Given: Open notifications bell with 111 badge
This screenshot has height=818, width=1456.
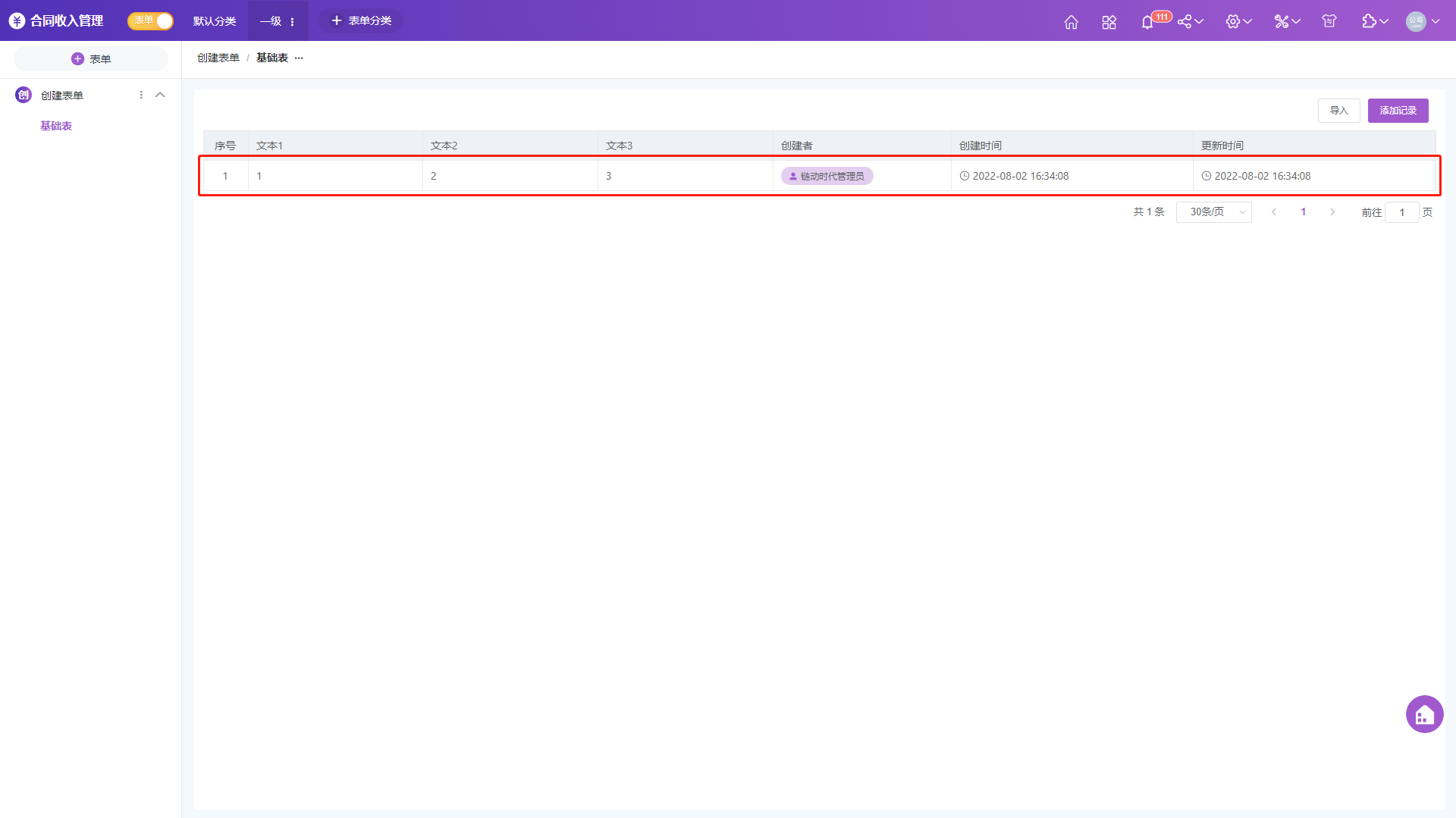Looking at the screenshot, I should tap(1147, 22).
